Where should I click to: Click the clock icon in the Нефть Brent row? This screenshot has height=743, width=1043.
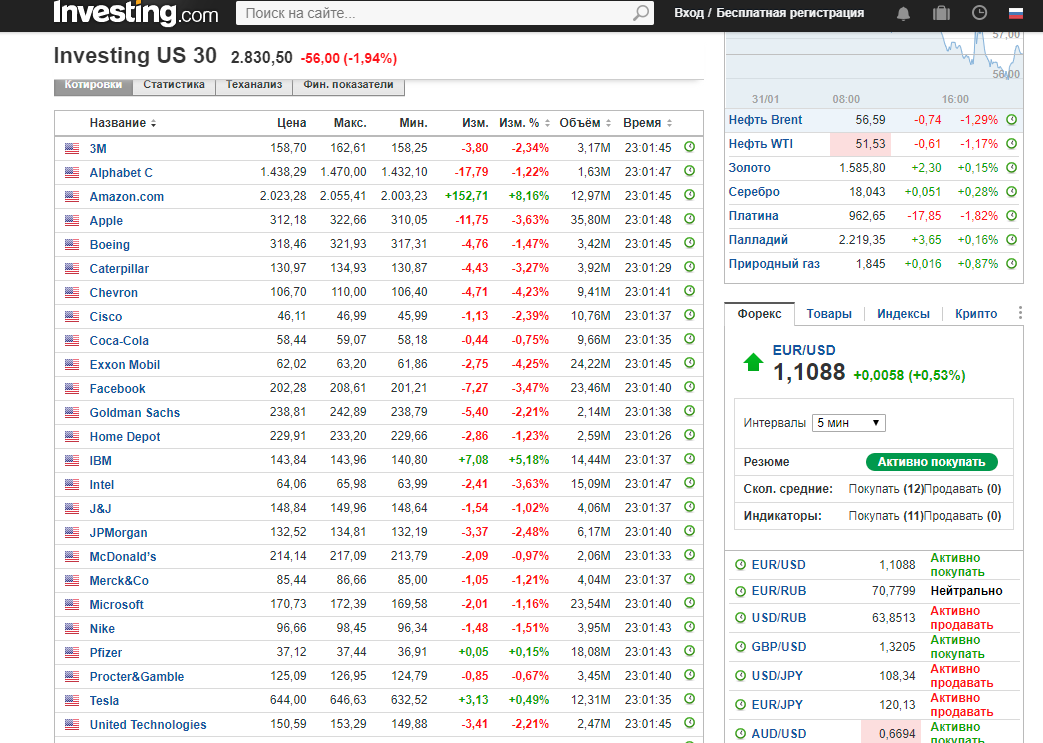pos(1012,120)
